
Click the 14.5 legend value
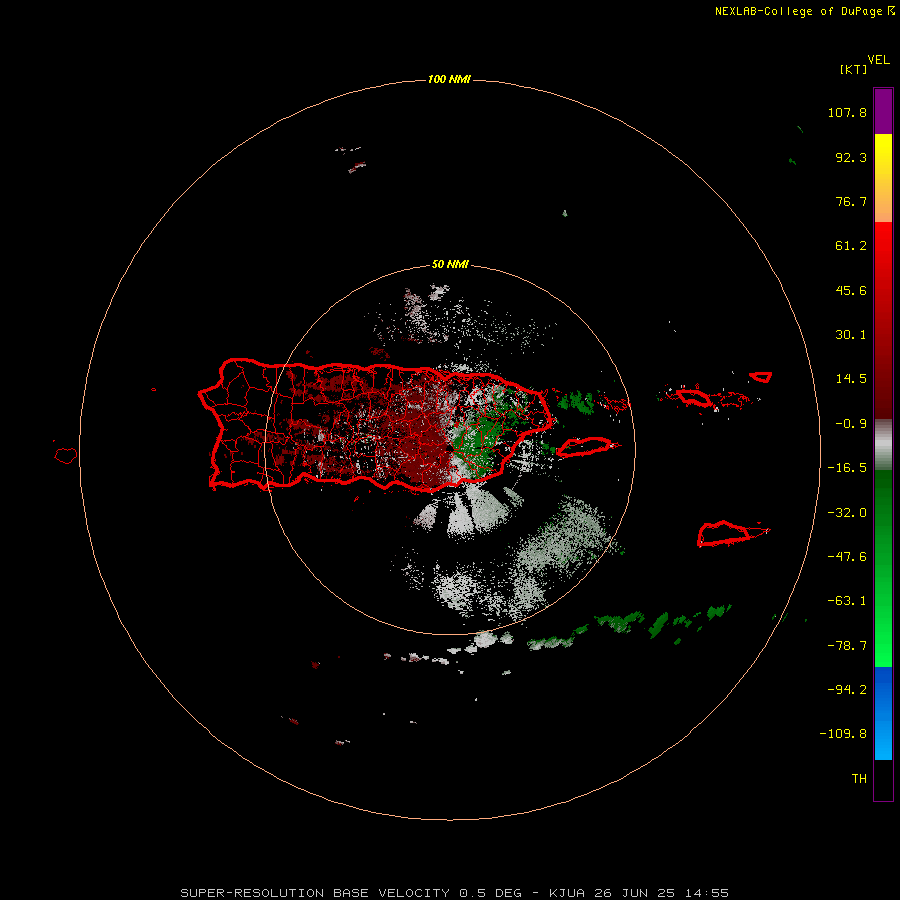851,379
